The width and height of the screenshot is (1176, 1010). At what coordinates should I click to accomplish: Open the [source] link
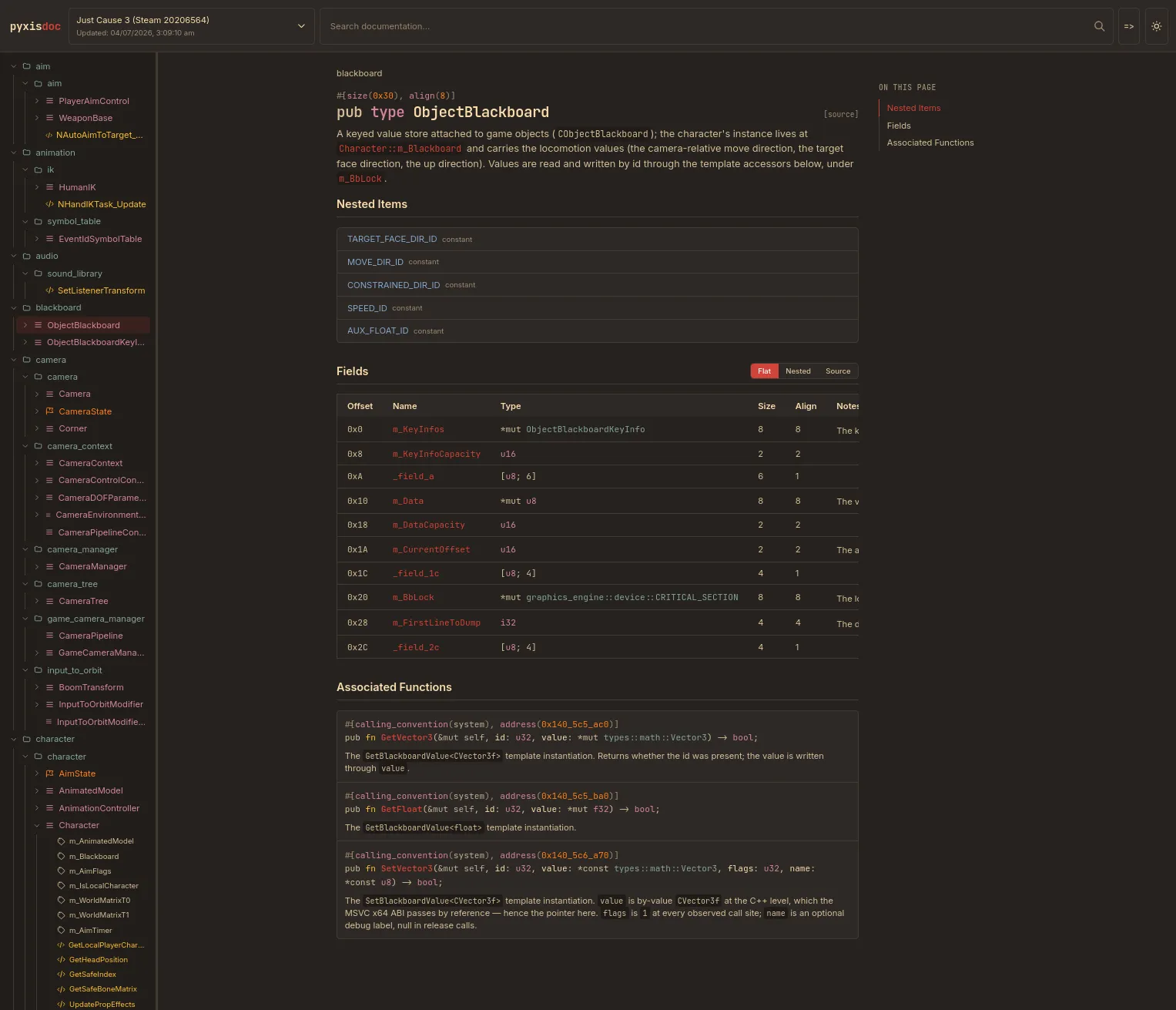pyautogui.click(x=841, y=114)
